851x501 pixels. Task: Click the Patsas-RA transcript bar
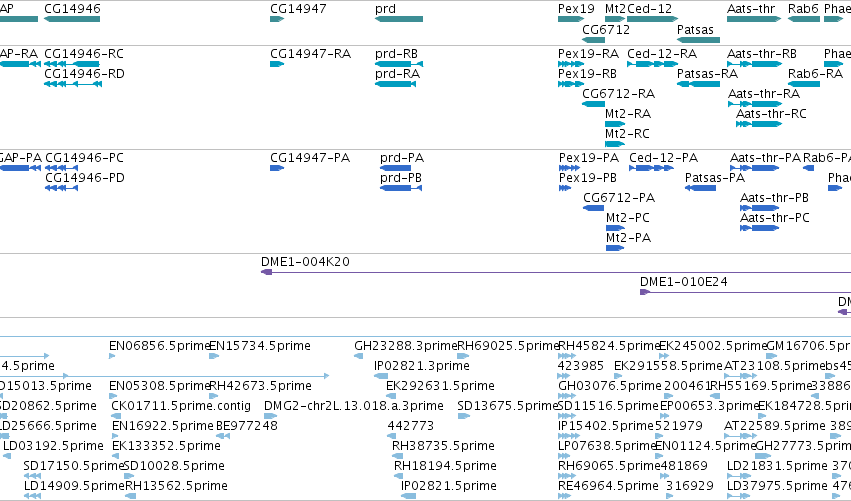pyautogui.click(x=698, y=84)
